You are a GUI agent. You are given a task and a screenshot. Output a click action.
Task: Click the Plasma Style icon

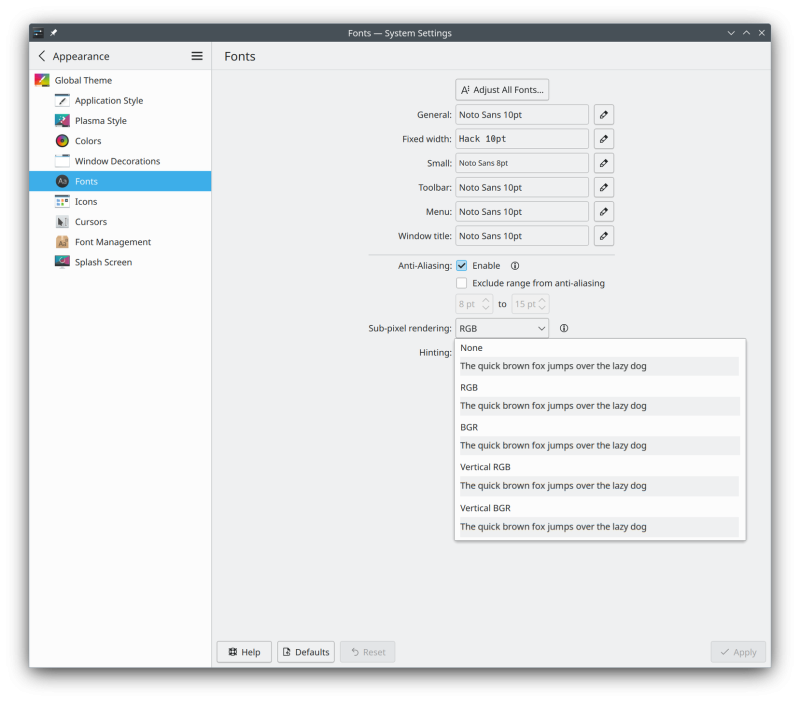pyautogui.click(x=62, y=121)
